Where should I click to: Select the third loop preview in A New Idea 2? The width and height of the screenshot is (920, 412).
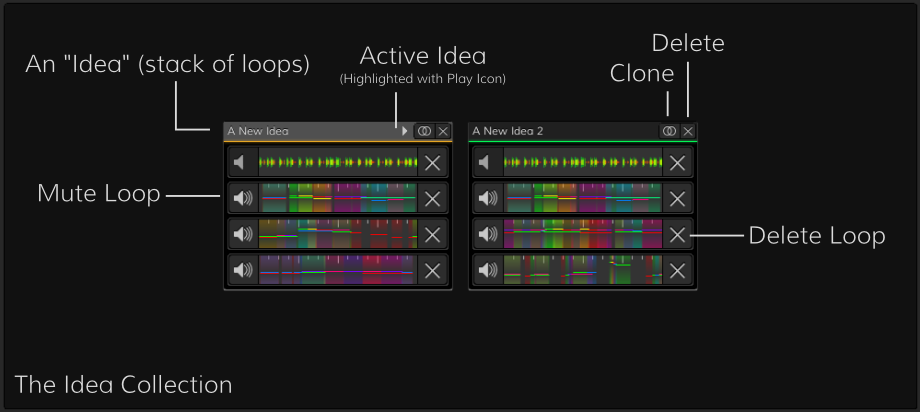click(x=583, y=234)
